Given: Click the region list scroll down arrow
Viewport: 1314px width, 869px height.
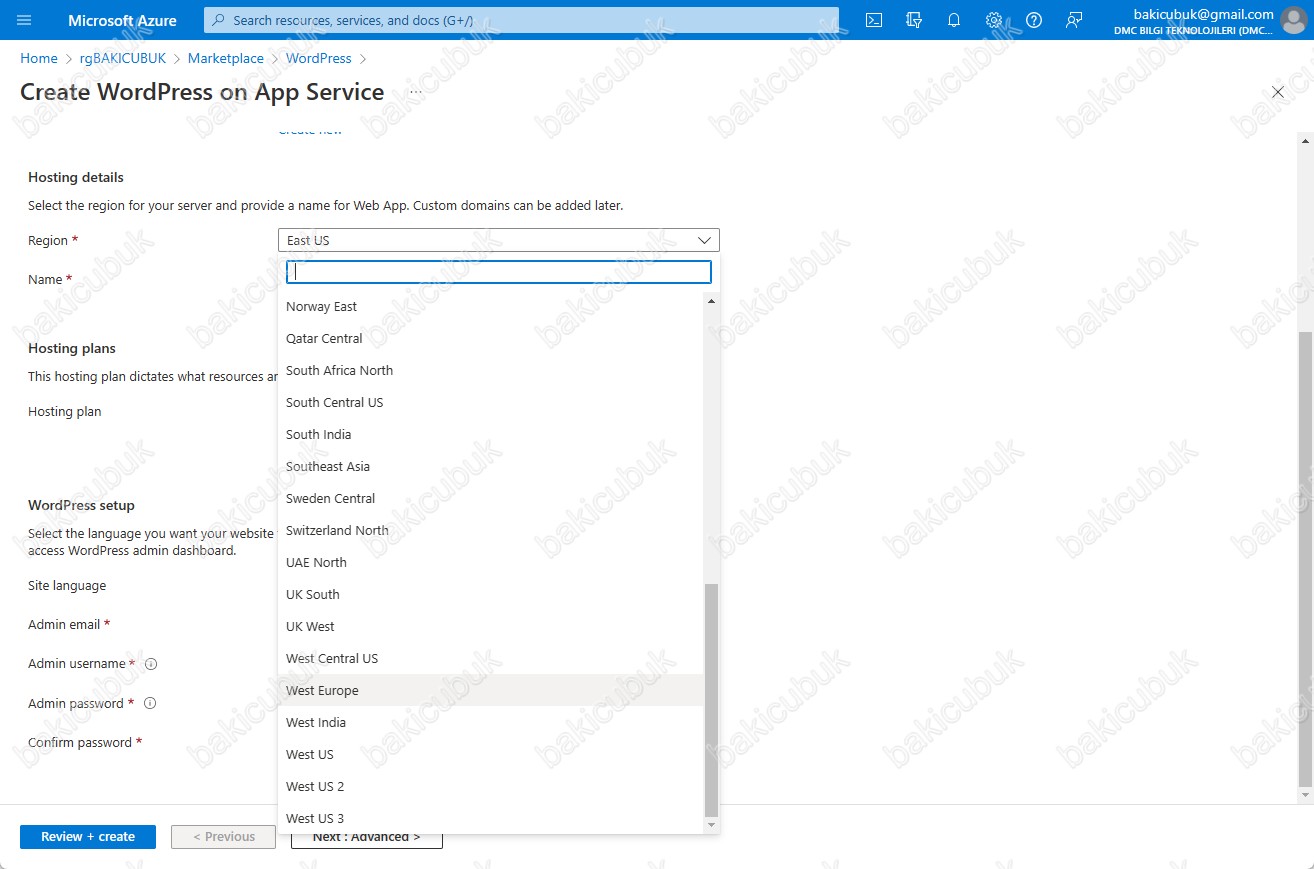Looking at the screenshot, I should (x=711, y=826).
